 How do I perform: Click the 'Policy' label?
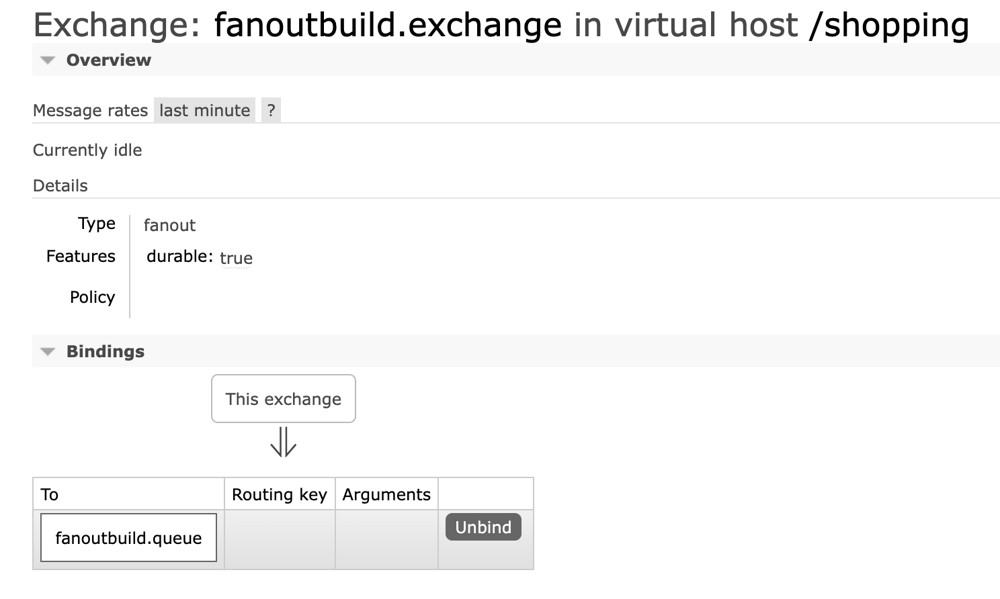click(x=92, y=297)
